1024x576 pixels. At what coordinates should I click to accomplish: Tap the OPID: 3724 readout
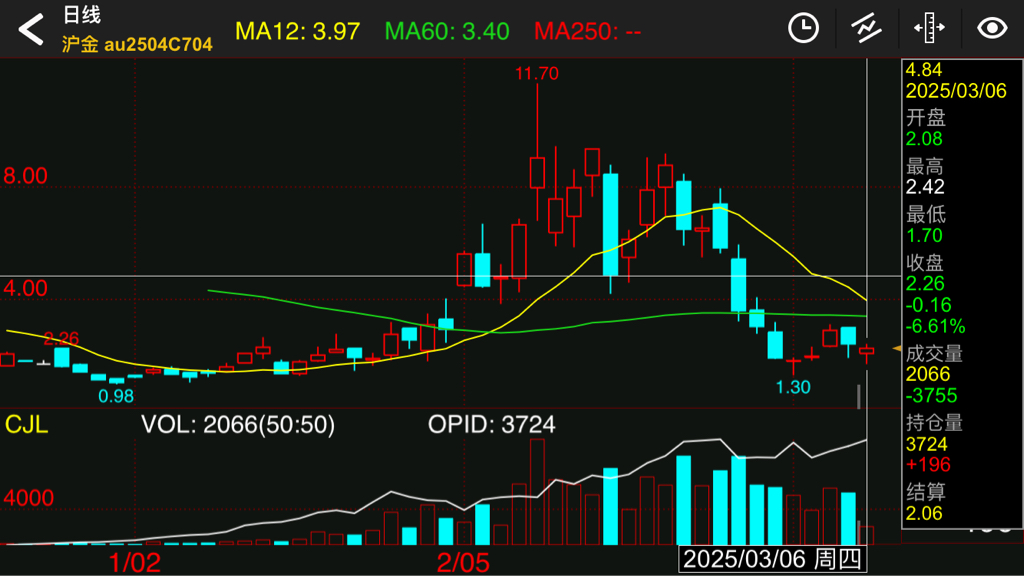[x=491, y=425]
